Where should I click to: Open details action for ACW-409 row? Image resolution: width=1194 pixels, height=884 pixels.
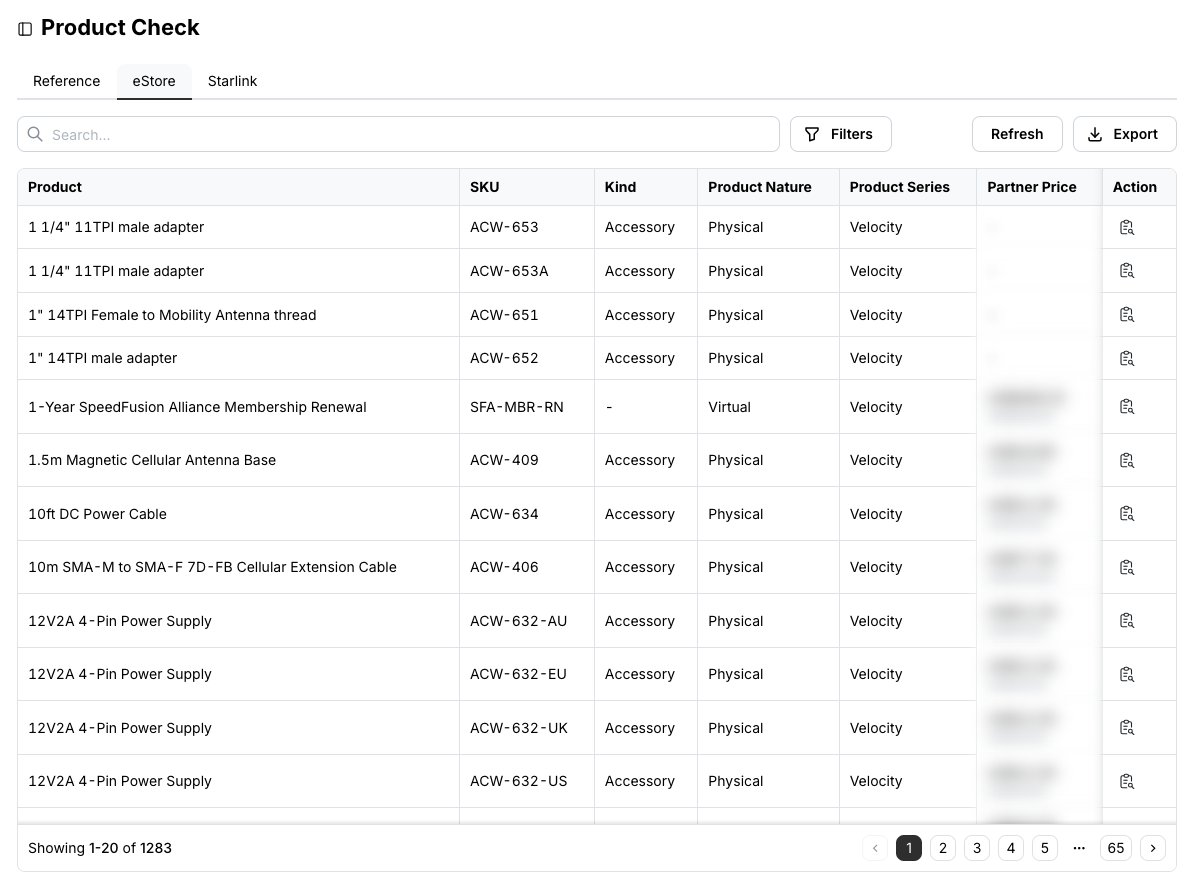[1127, 460]
